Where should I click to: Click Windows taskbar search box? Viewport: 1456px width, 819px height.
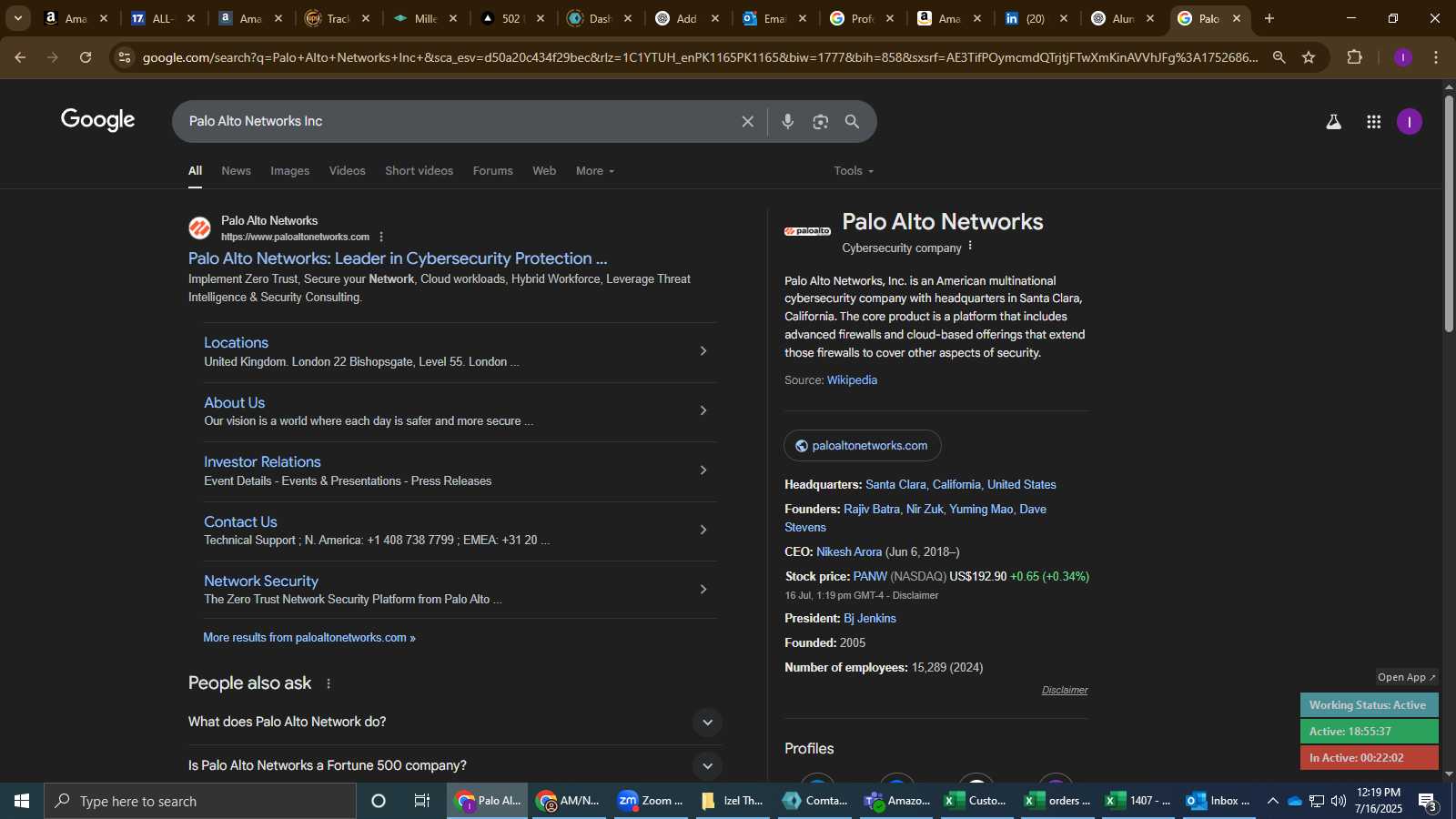200,801
